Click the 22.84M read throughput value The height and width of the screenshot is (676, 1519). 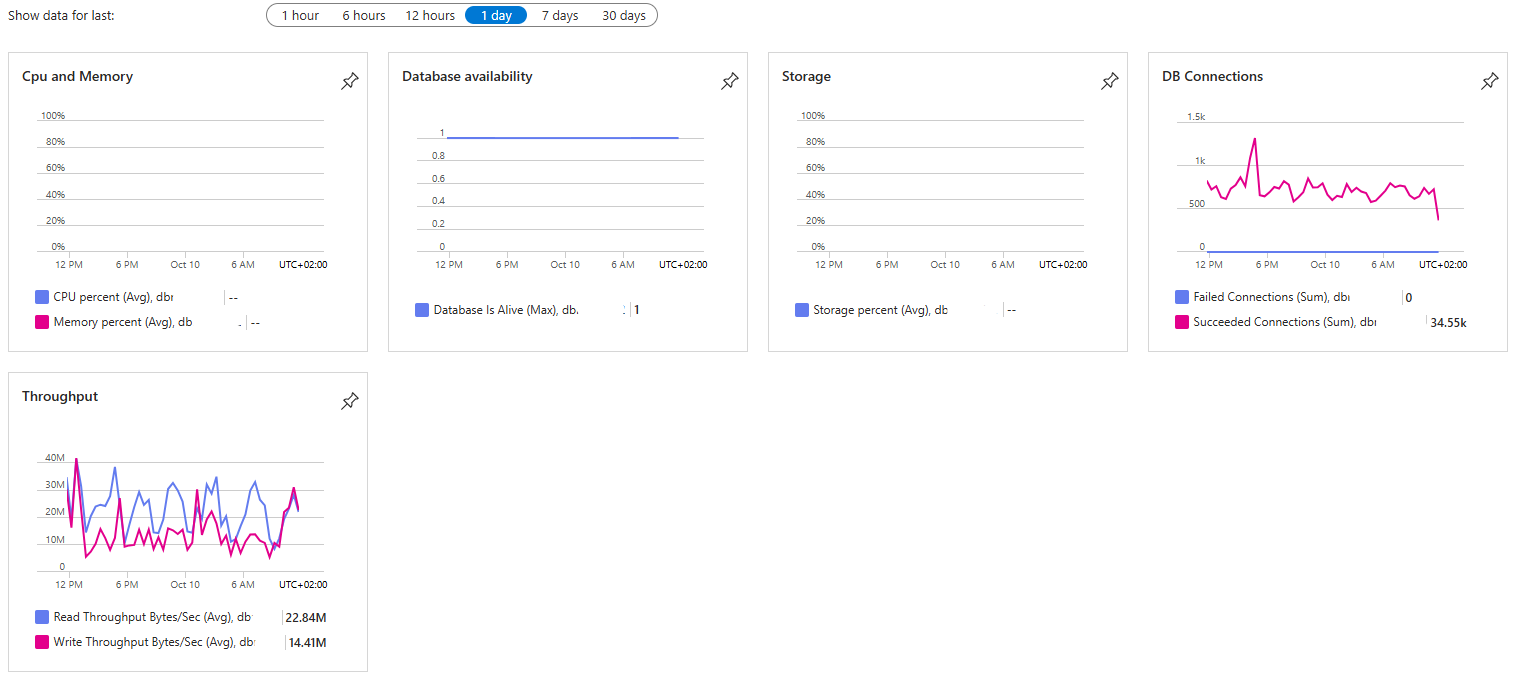[x=305, y=617]
